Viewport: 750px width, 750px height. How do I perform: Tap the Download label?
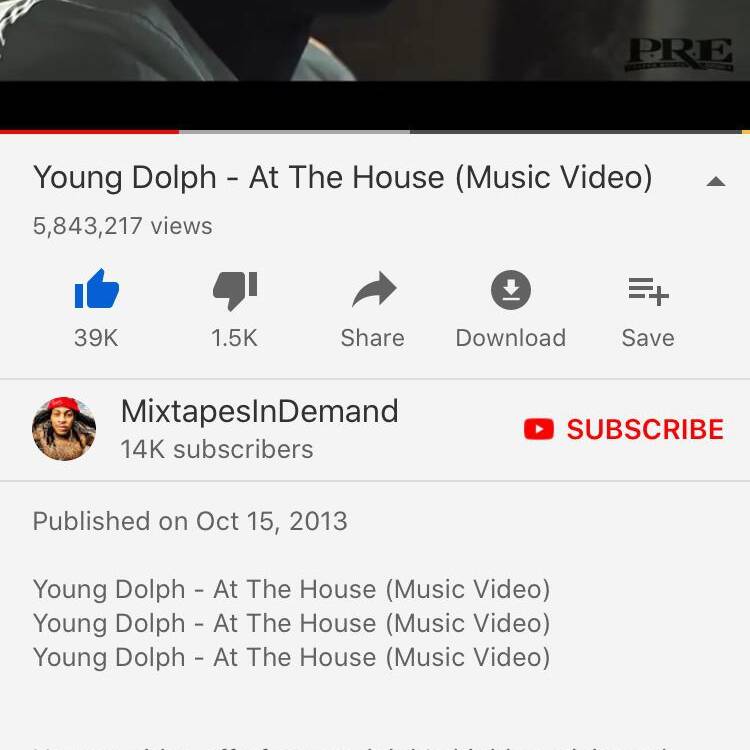click(x=511, y=338)
